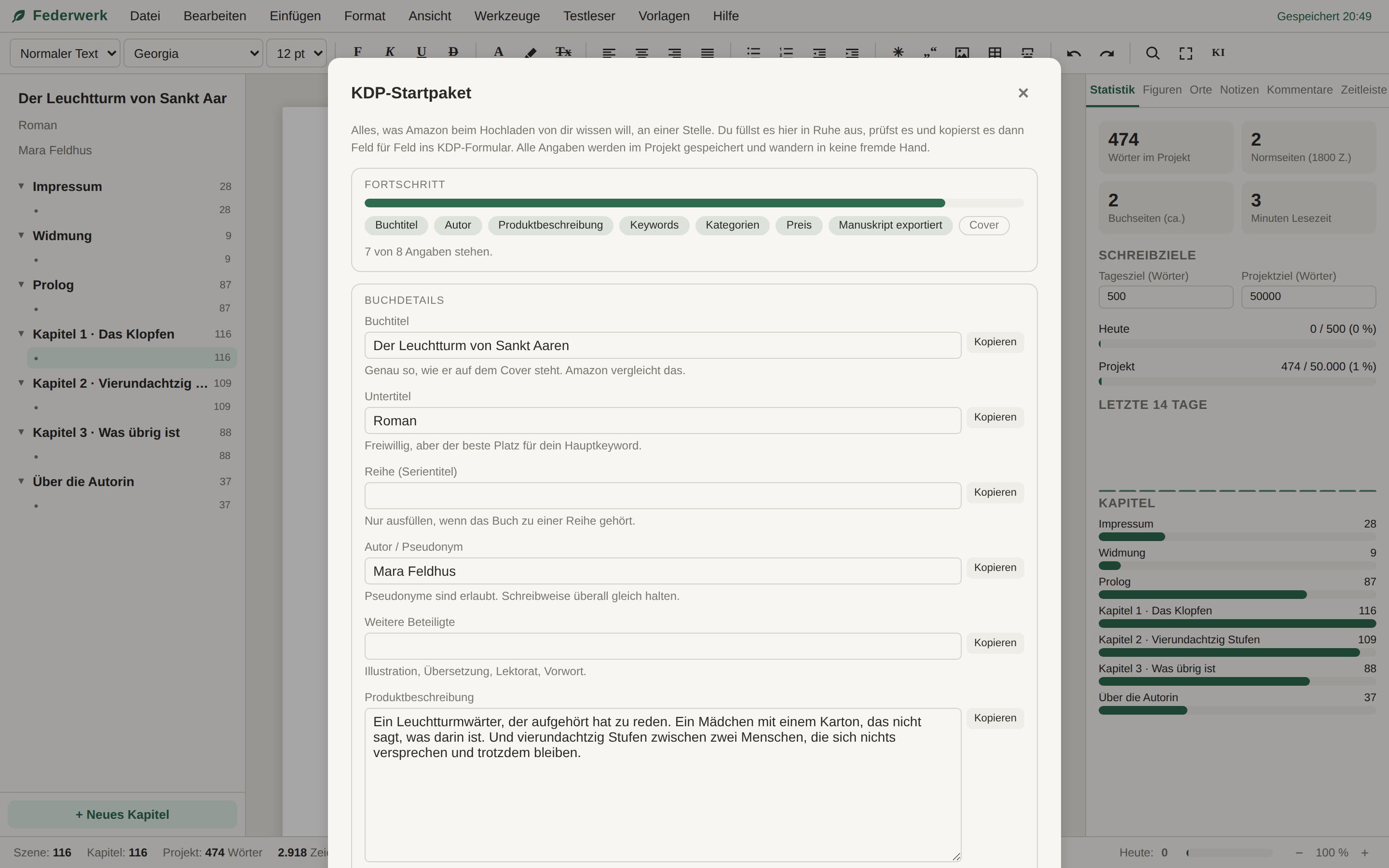
Task: Select the highlighted scene under Kapitel 1
Action: click(x=132, y=357)
